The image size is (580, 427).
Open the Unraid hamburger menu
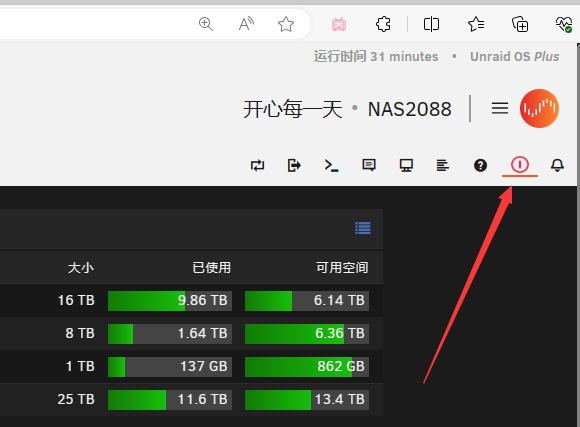[x=500, y=108]
